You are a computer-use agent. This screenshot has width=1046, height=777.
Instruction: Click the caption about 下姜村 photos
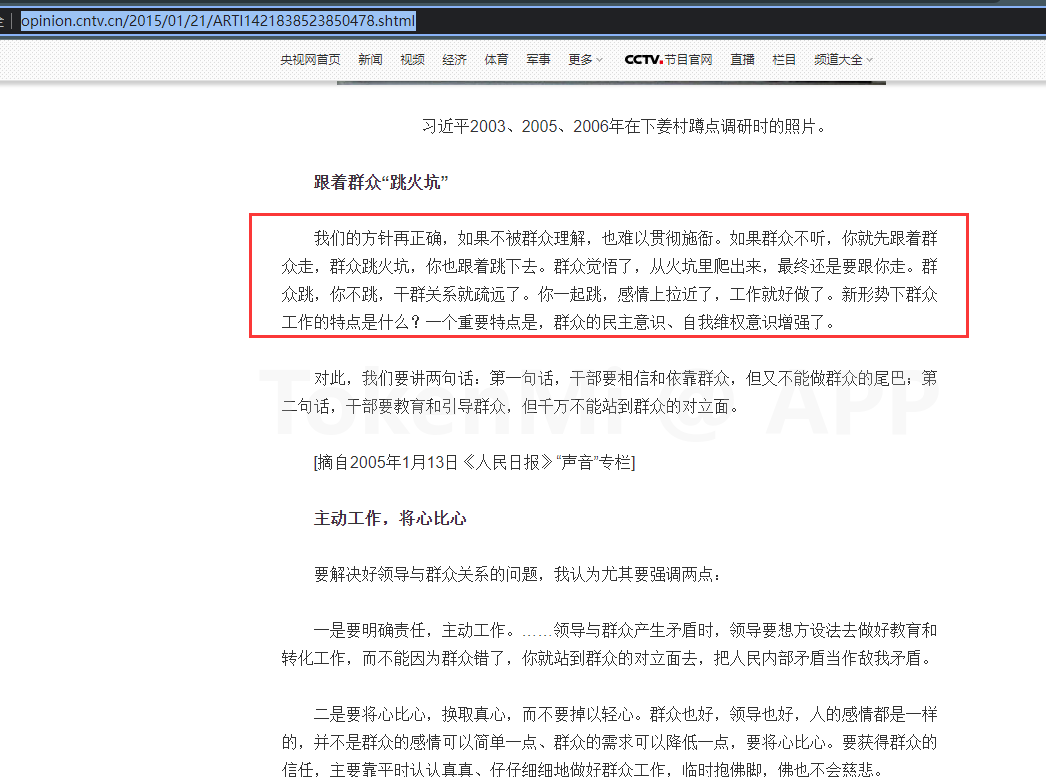click(x=625, y=127)
